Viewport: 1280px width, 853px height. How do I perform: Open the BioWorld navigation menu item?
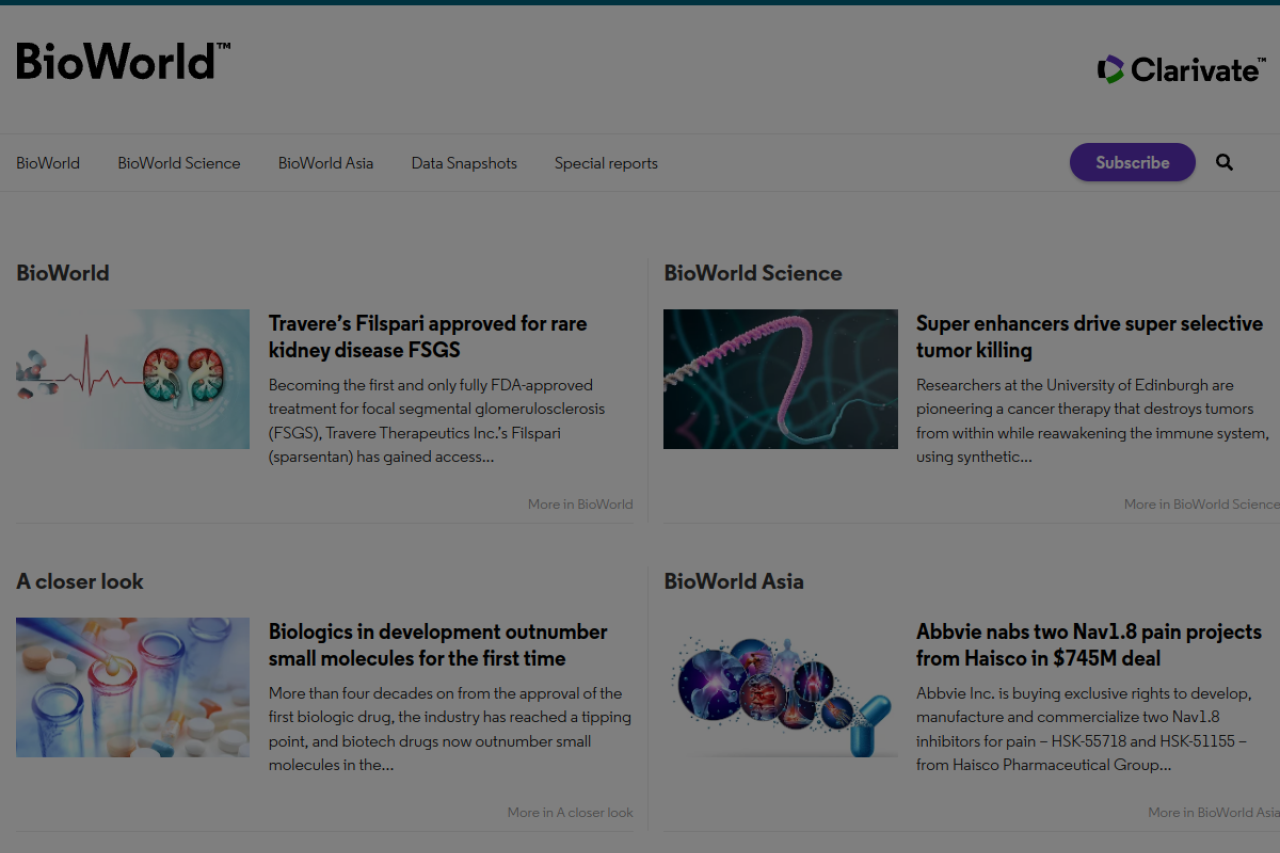48,163
